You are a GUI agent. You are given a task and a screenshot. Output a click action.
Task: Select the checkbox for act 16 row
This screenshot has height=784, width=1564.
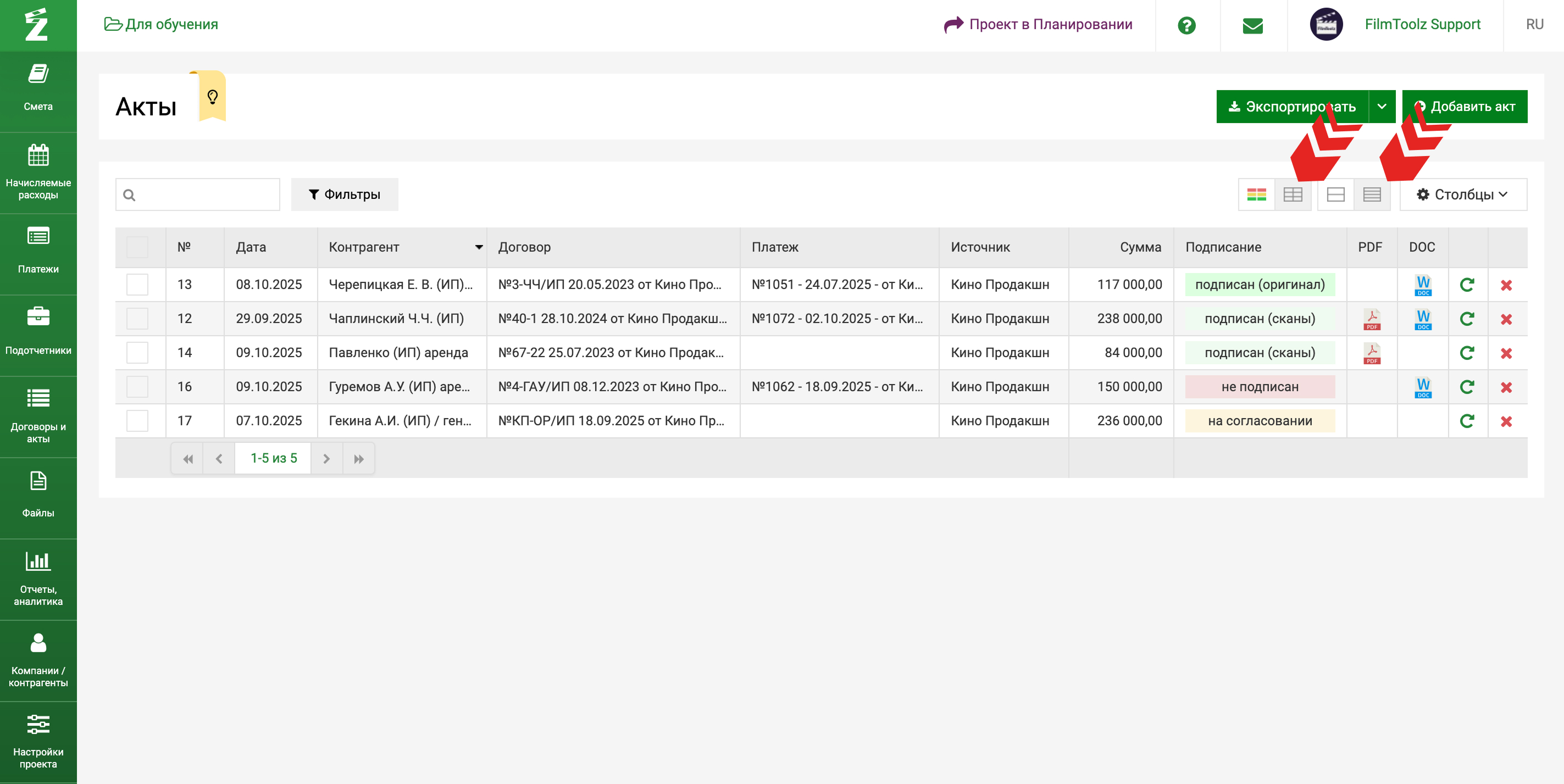tap(137, 387)
